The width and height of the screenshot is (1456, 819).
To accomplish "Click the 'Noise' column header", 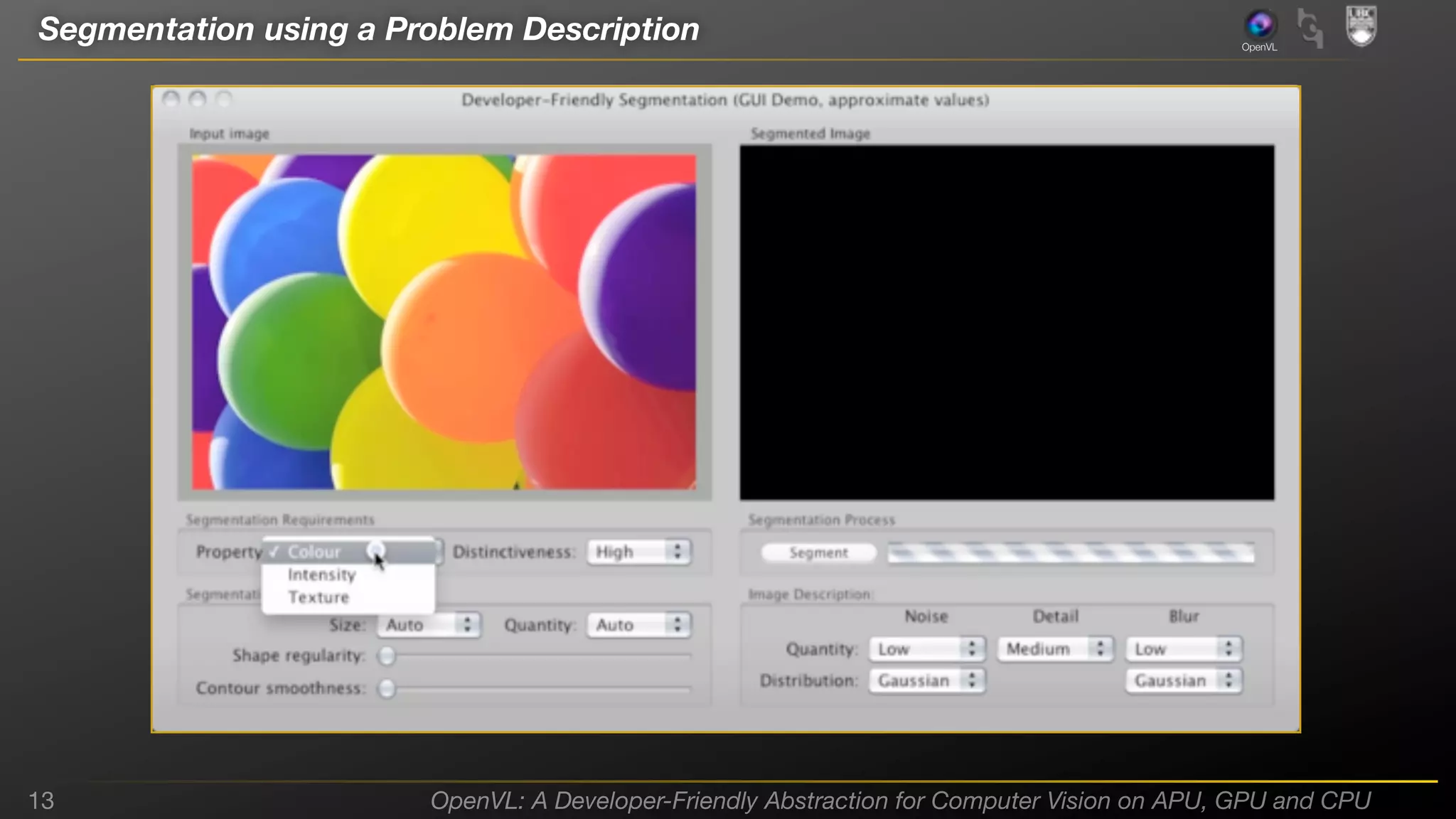I will tap(926, 616).
